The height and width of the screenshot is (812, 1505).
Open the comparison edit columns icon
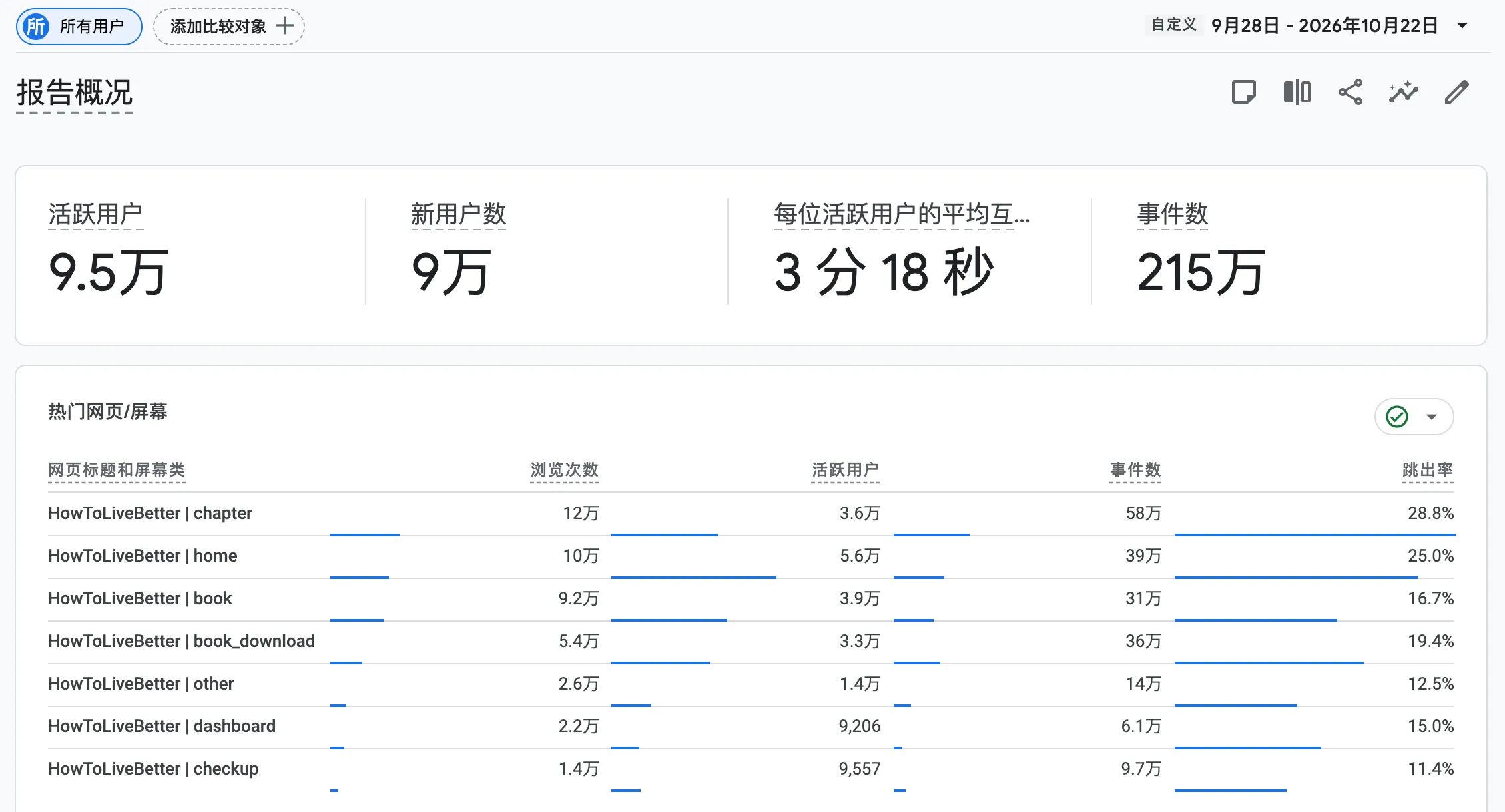click(x=1297, y=92)
